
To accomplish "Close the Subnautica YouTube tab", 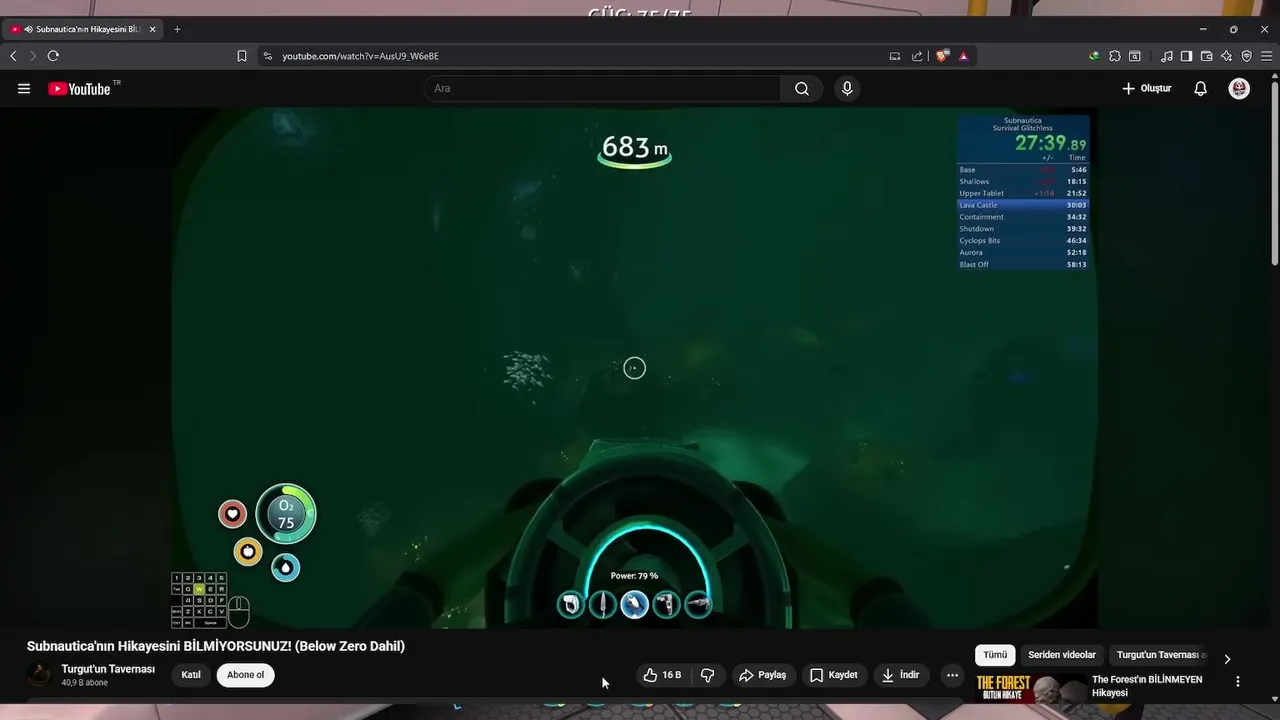I will click(152, 29).
